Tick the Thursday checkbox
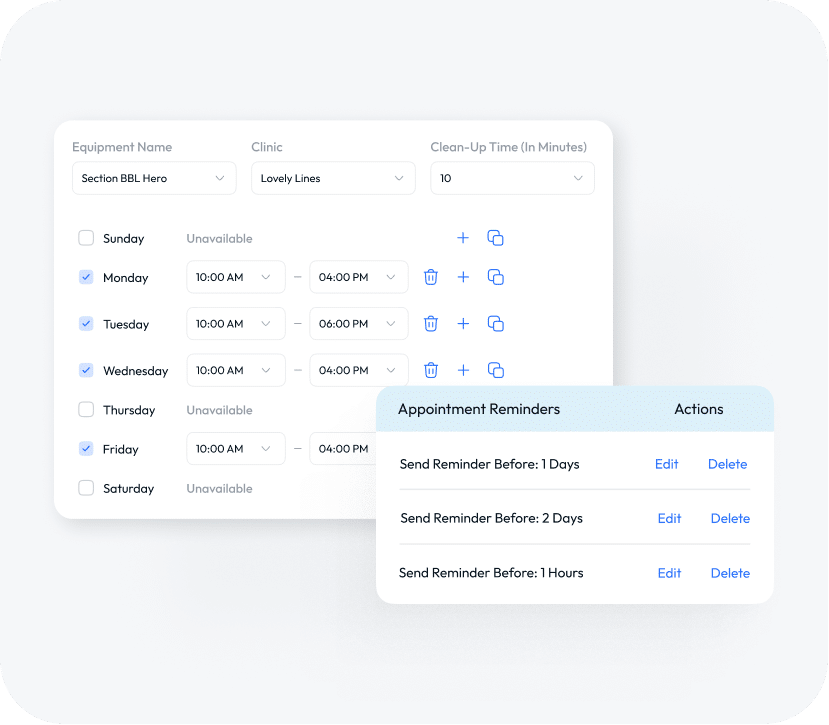Screen dimensions: 829x725 [86, 410]
